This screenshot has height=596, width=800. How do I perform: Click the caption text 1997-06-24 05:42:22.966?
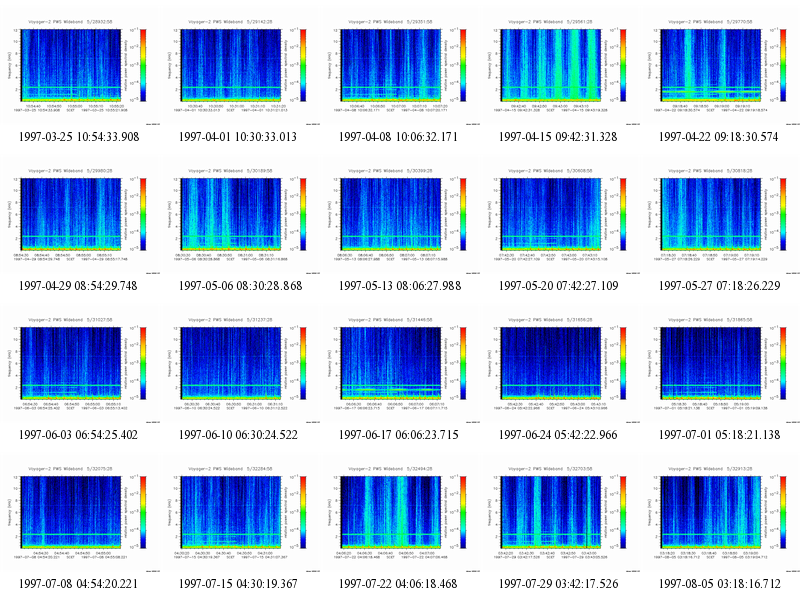(558, 435)
